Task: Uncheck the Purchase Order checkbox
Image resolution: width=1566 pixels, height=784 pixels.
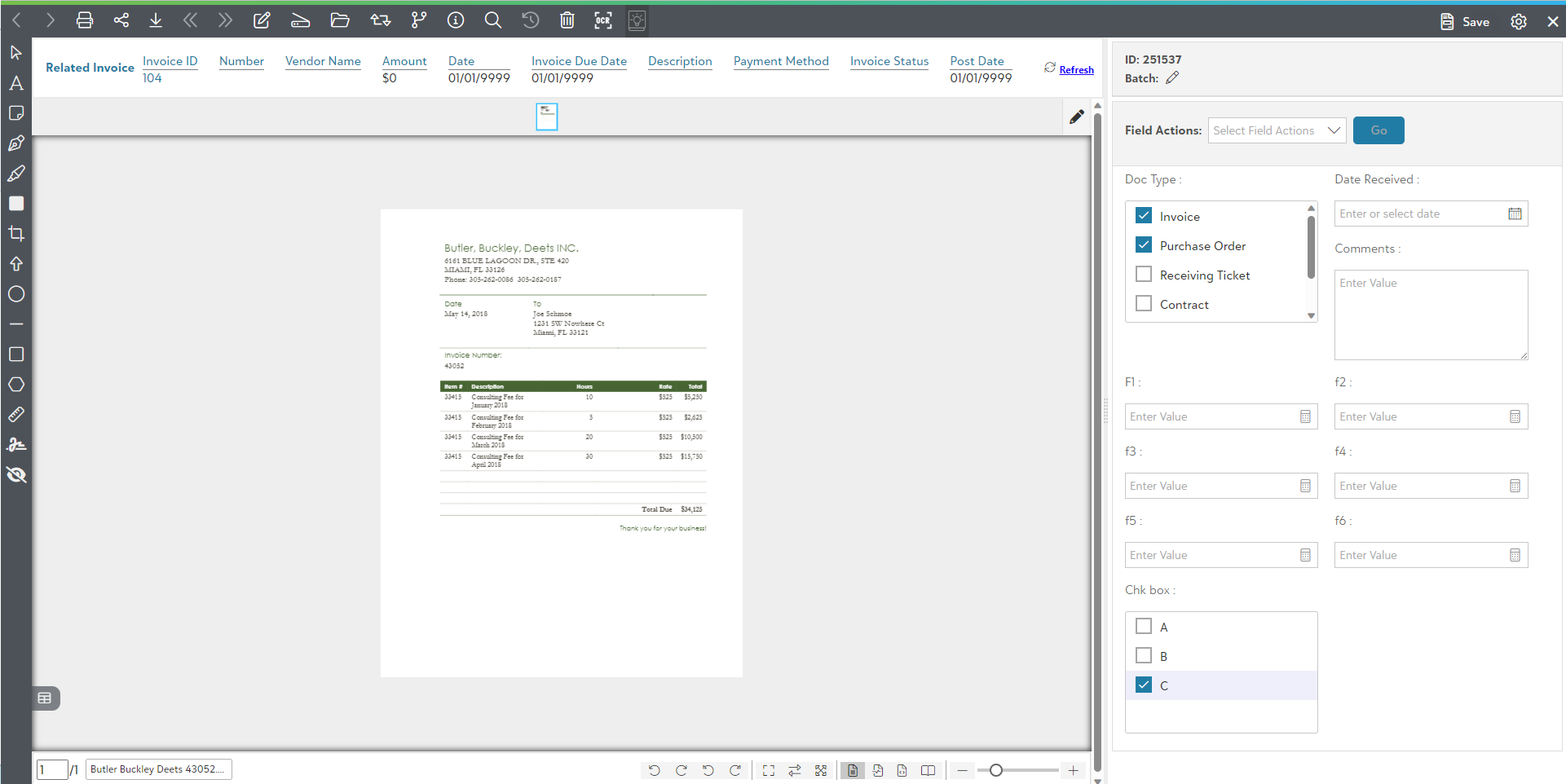Action: point(1144,245)
